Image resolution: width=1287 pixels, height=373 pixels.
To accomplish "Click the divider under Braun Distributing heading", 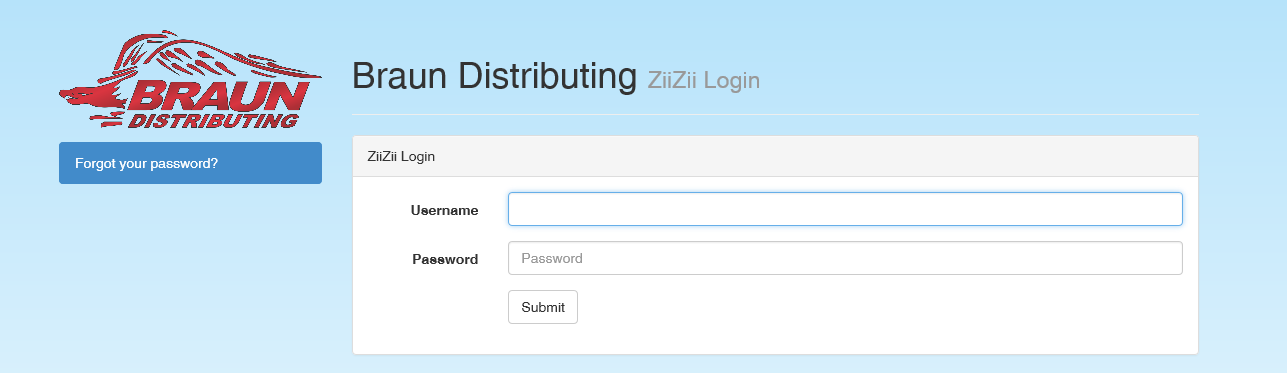I will [775, 114].
